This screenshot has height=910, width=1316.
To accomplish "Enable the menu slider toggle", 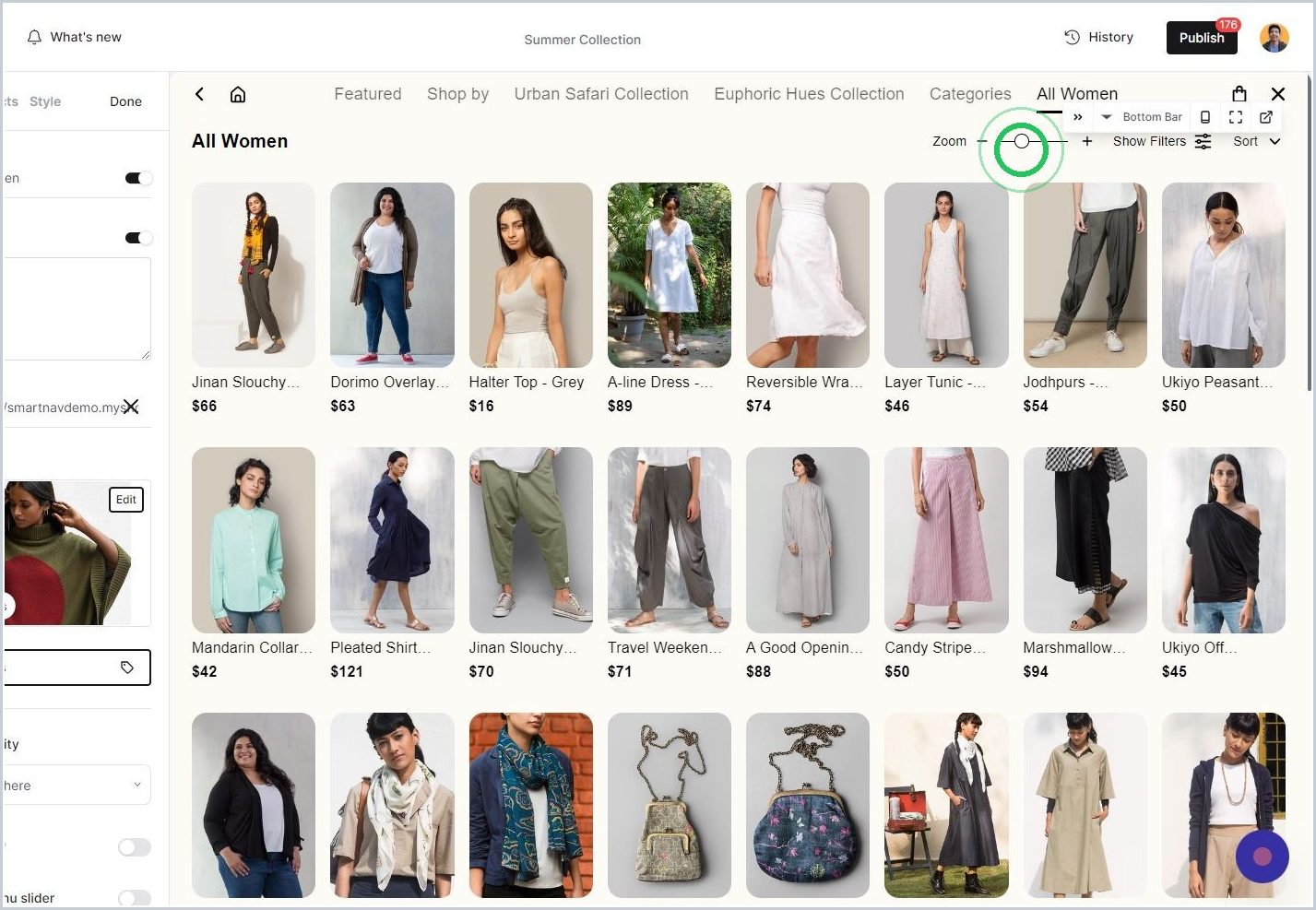I will [135, 897].
